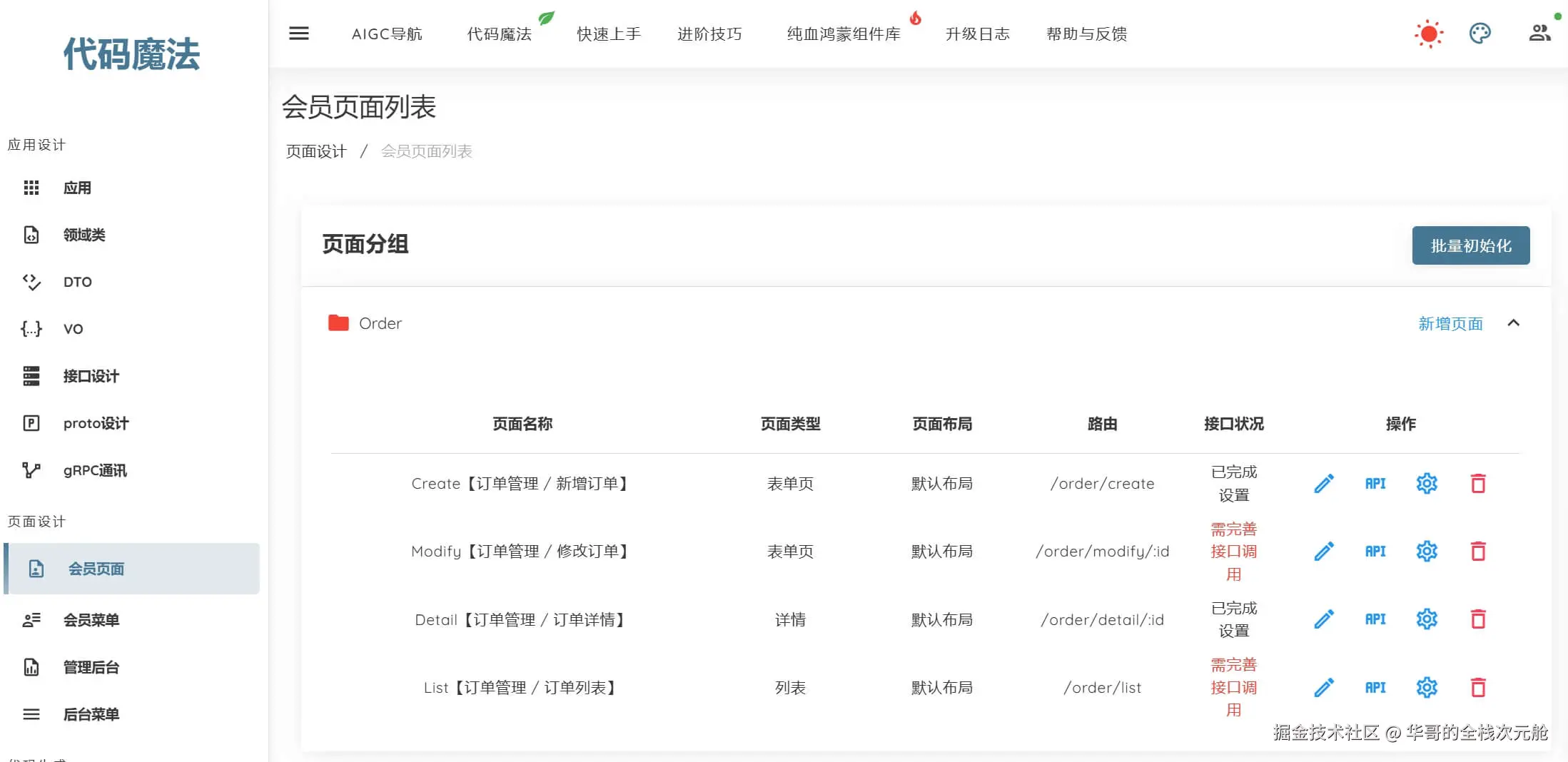Open gear settings for Create order page
This screenshot has height=762, width=1568.
(x=1427, y=484)
